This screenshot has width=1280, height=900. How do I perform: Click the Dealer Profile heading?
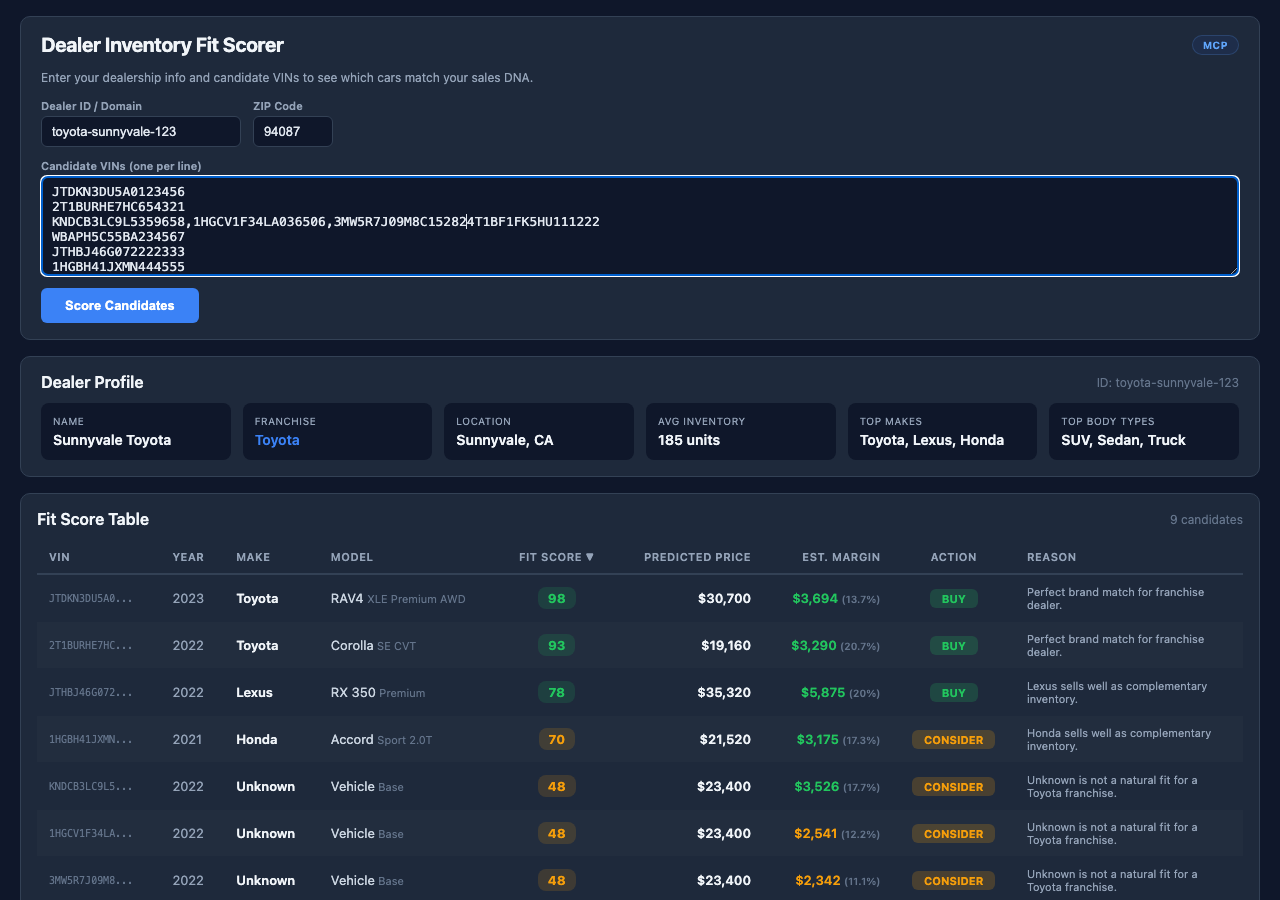(x=92, y=383)
